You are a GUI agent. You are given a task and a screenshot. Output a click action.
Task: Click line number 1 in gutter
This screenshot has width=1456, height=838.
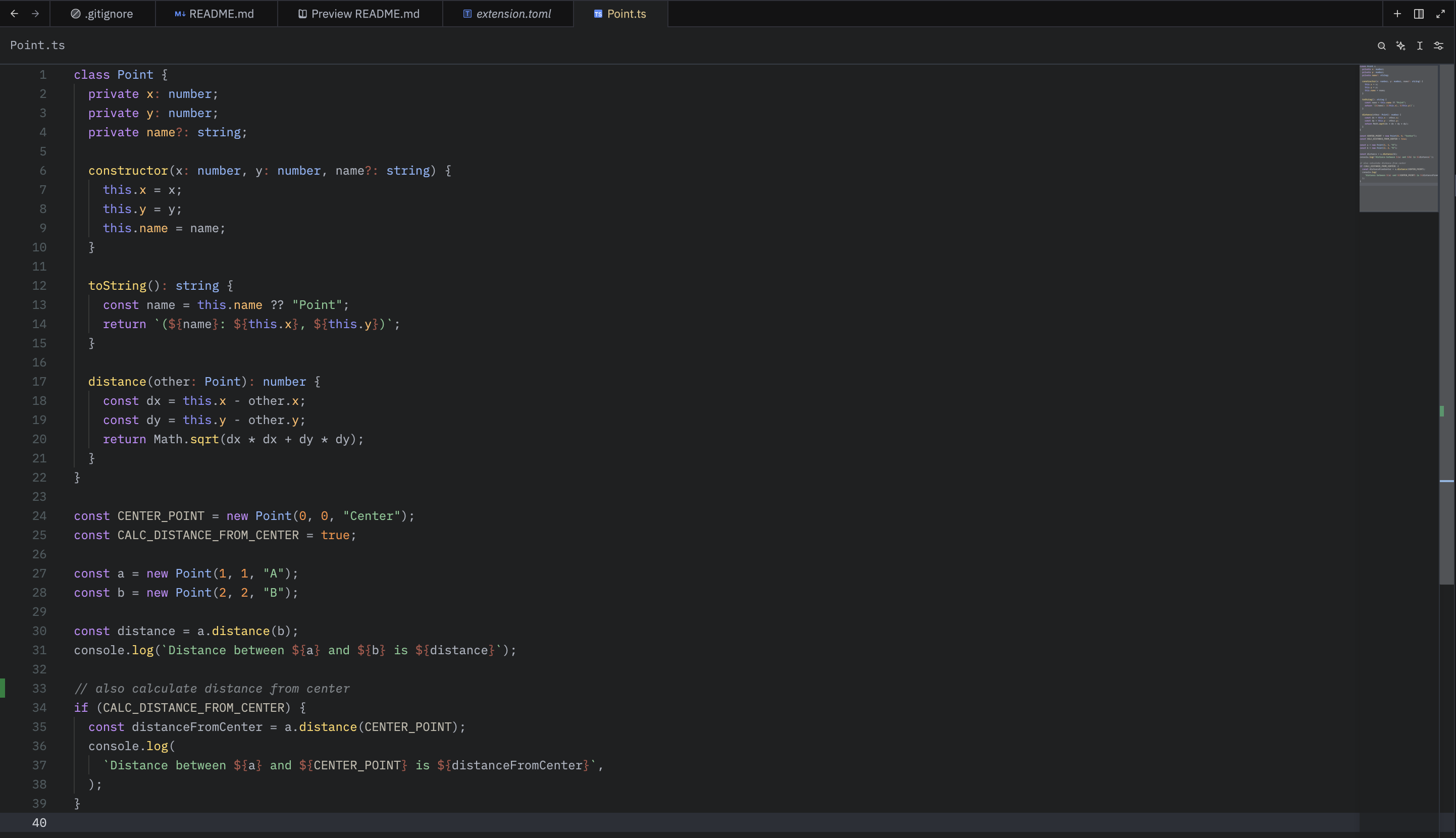[42, 75]
